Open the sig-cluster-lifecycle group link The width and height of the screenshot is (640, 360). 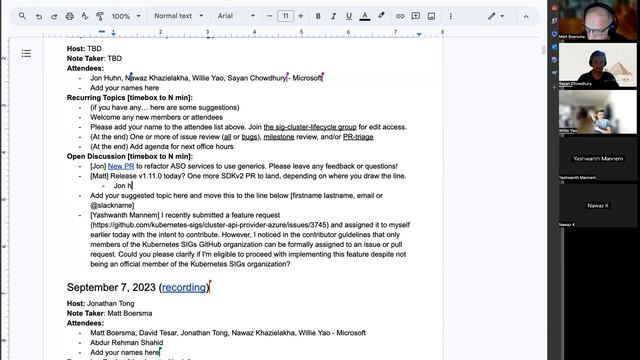310,127
